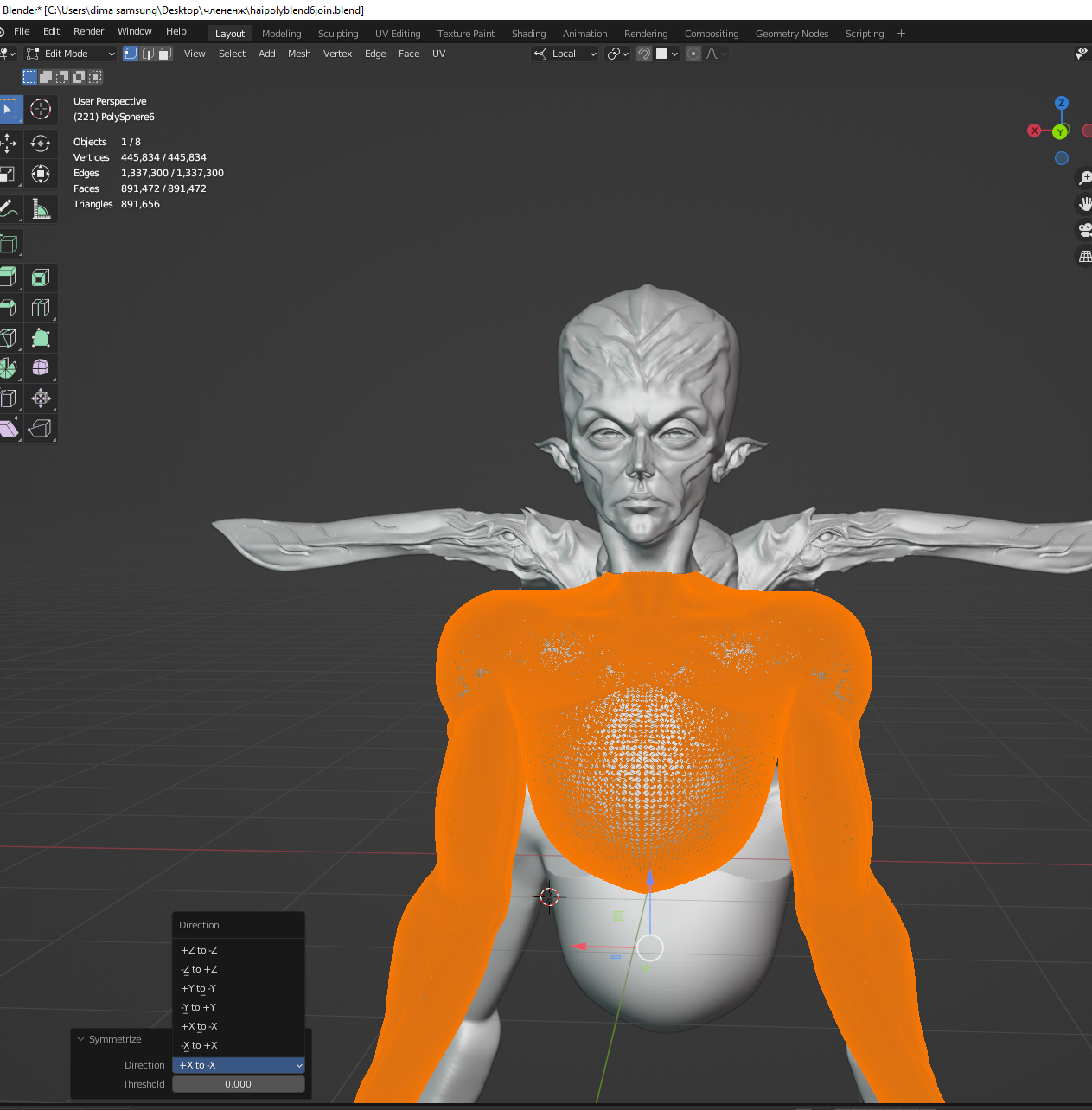Screen dimensions: 1092x1110
Task: Open the Mesh menu
Action: (299, 54)
